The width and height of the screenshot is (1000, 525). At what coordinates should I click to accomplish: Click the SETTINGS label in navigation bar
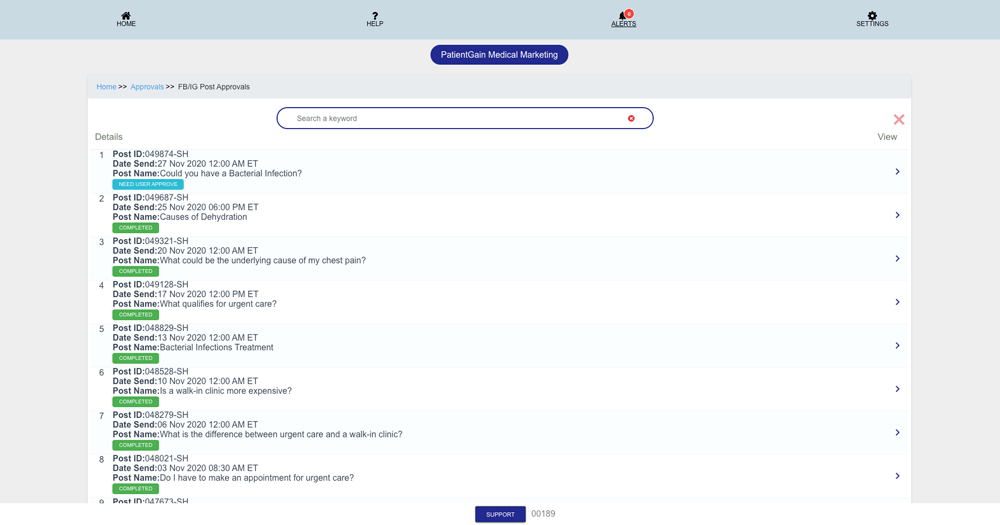(872, 24)
